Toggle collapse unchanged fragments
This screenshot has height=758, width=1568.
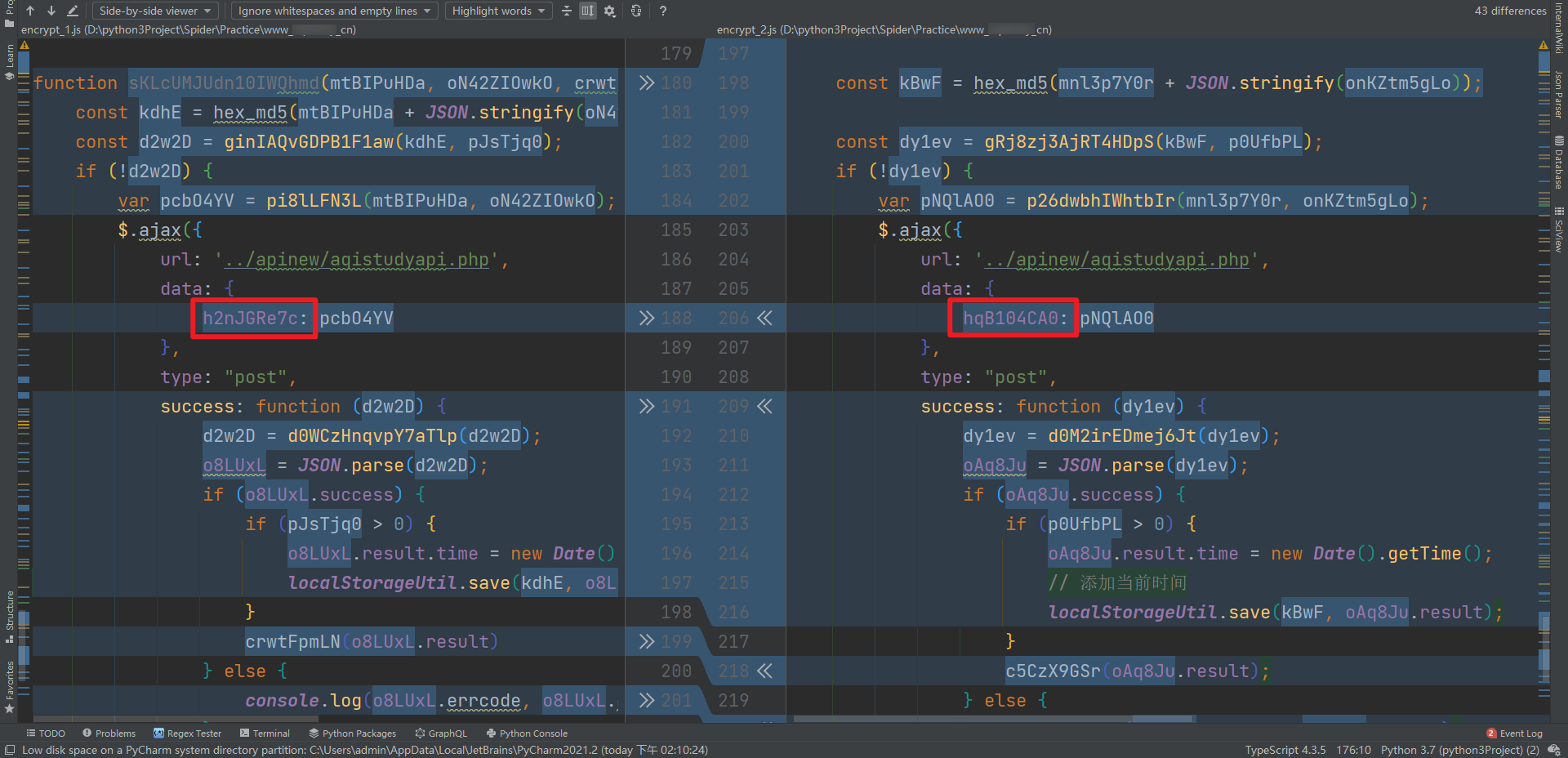567,11
